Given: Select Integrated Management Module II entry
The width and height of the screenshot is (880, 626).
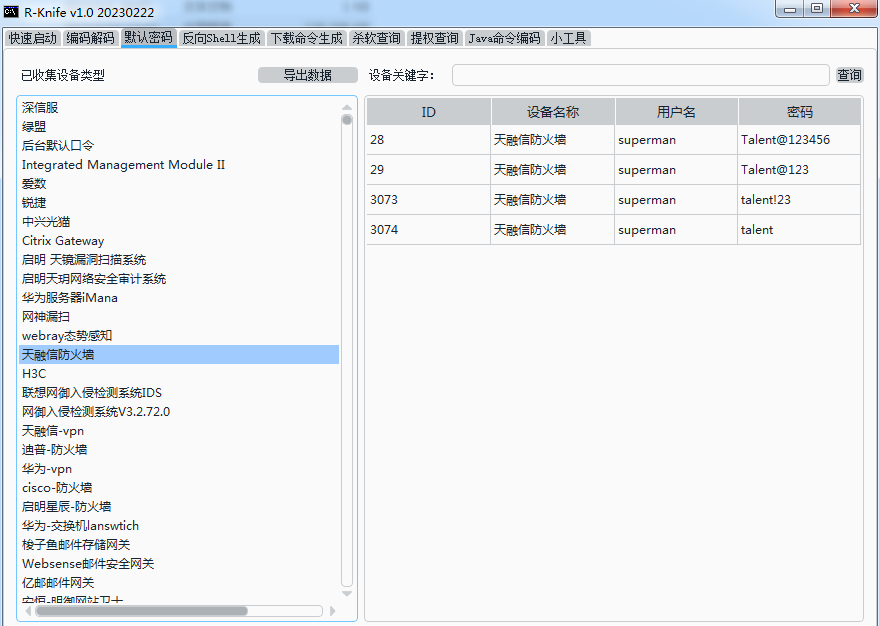Looking at the screenshot, I should [178, 165].
